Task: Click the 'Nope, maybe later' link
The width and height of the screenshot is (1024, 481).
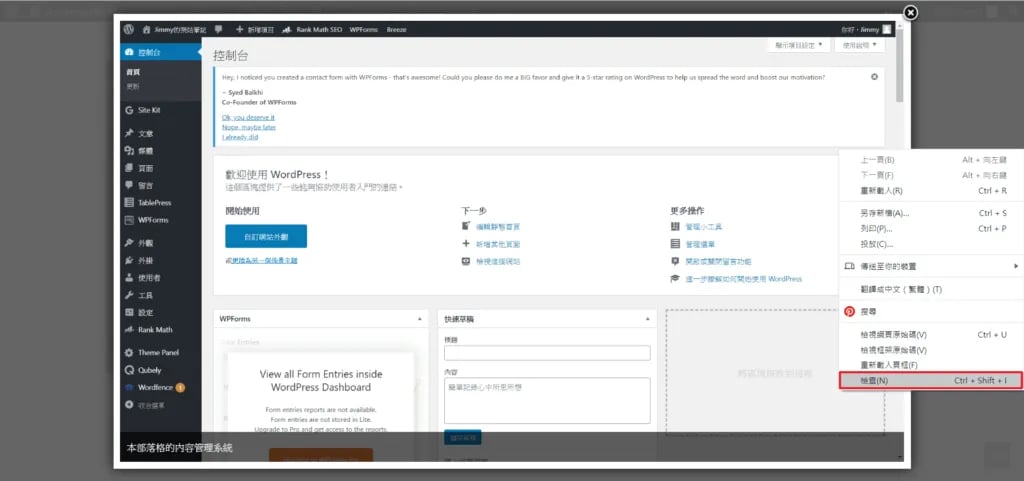Action: click(x=249, y=127)
